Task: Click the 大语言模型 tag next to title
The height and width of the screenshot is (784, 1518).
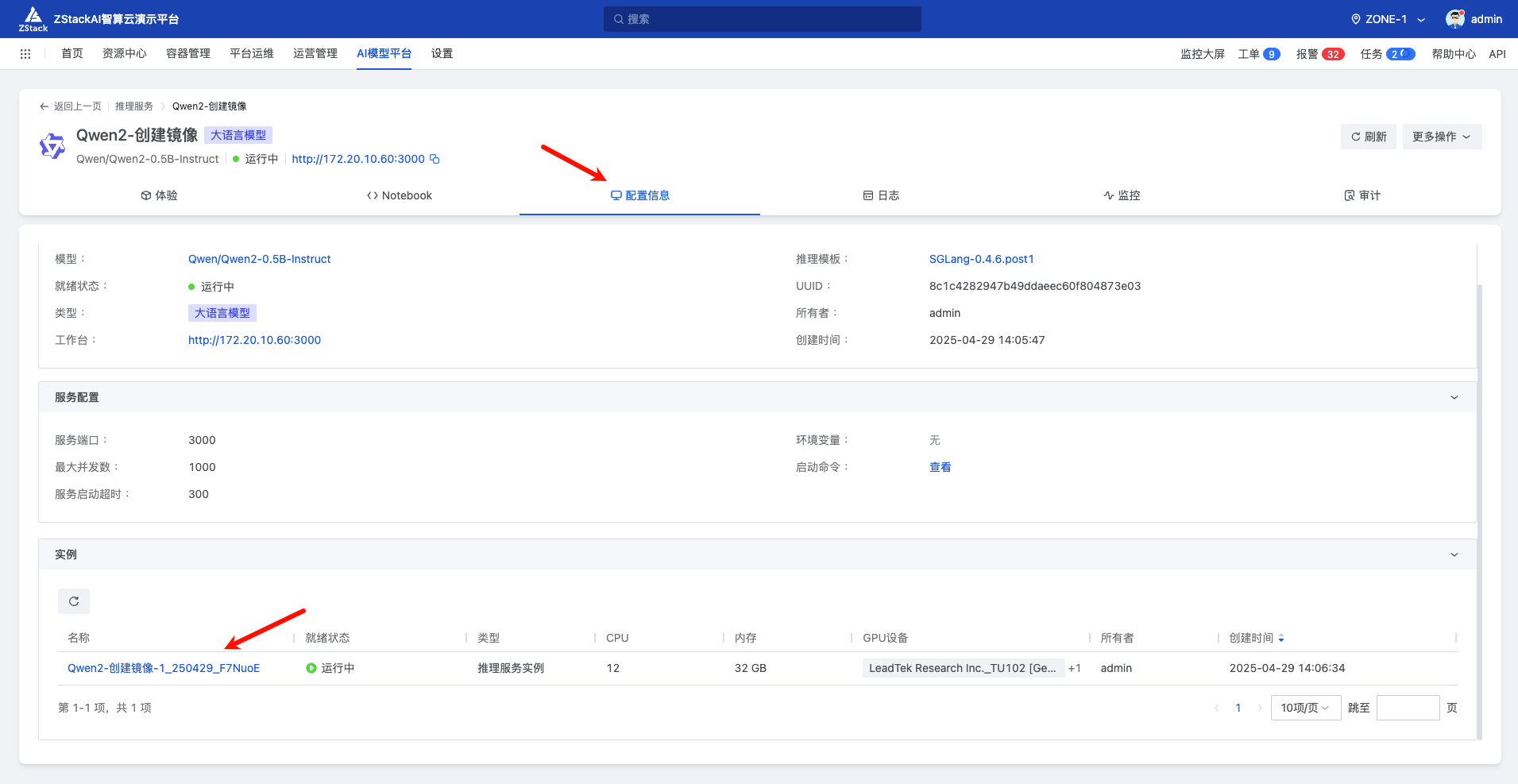Action: point(238,135)
